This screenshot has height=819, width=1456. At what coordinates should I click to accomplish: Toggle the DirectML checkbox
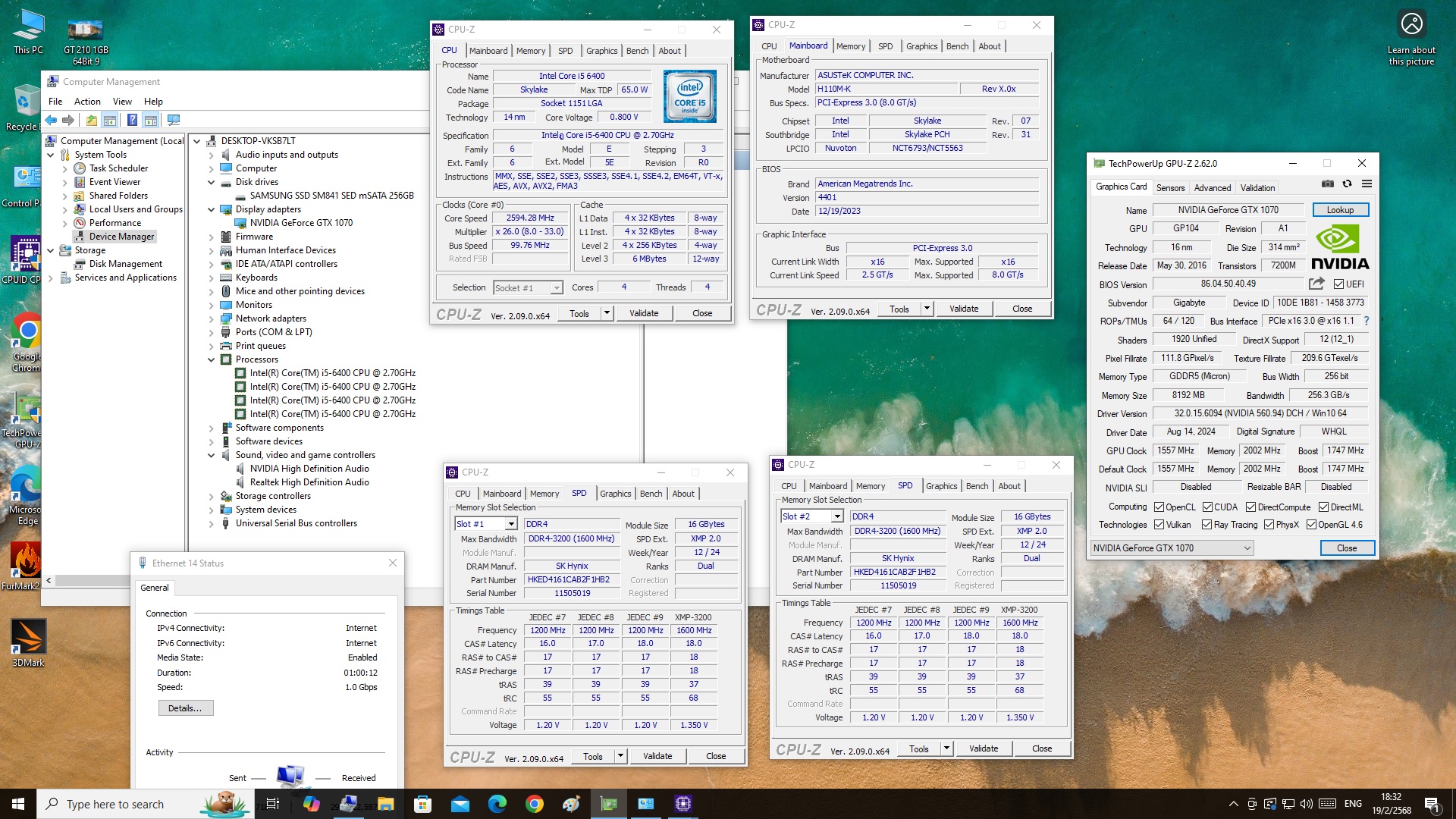[1323, 507]
